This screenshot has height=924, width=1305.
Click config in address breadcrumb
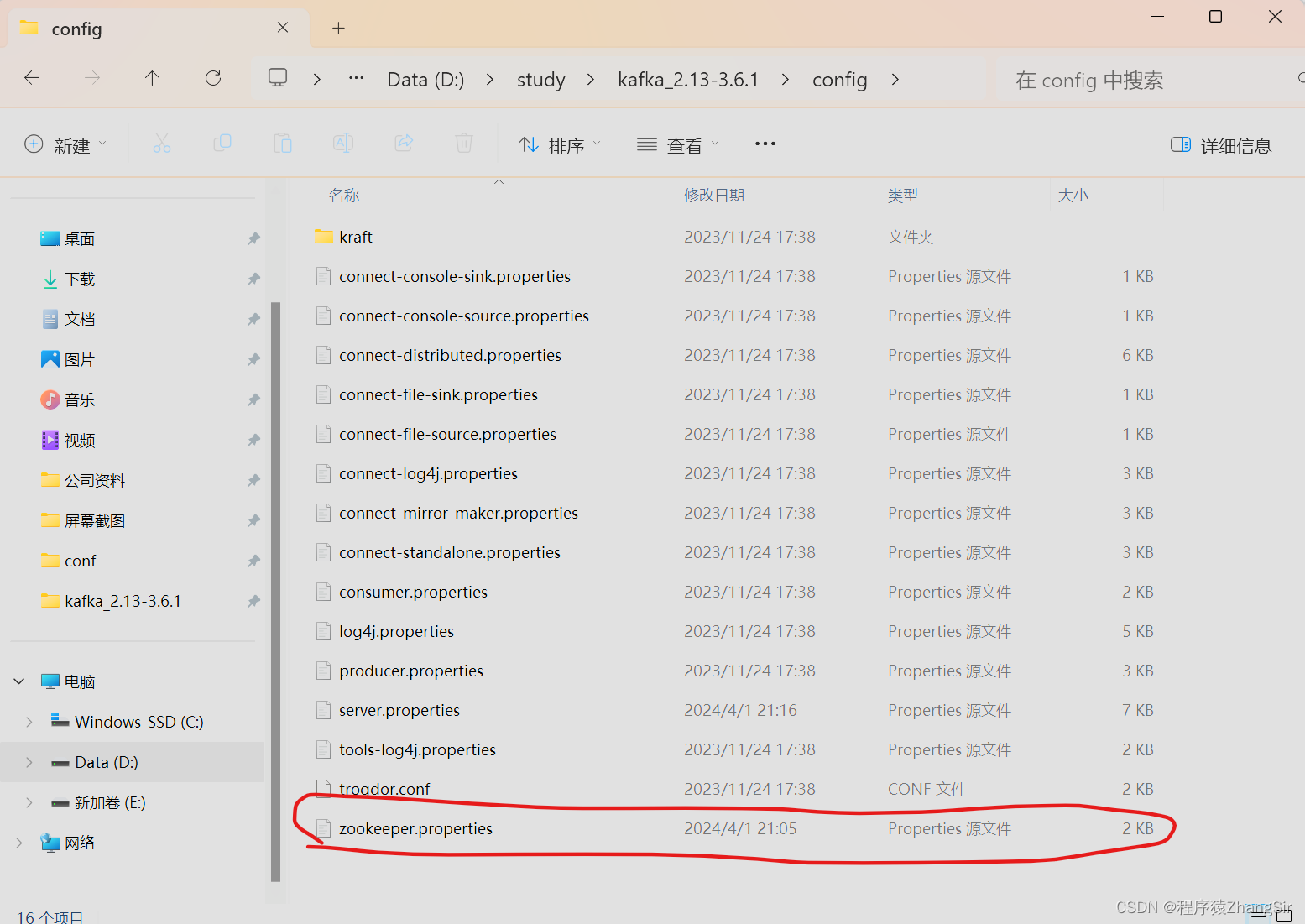pyautogui.click(x=839, y=80)
